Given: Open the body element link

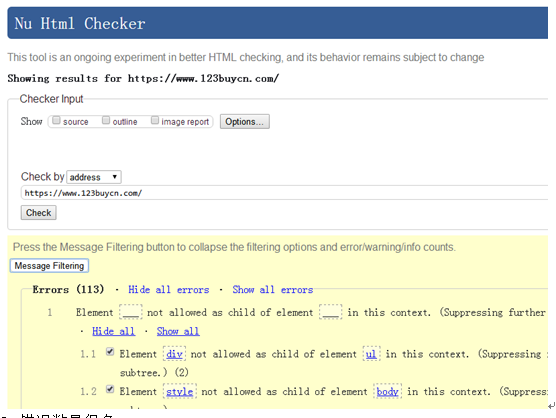Looking at the screenshot, I should coord(387,391).
